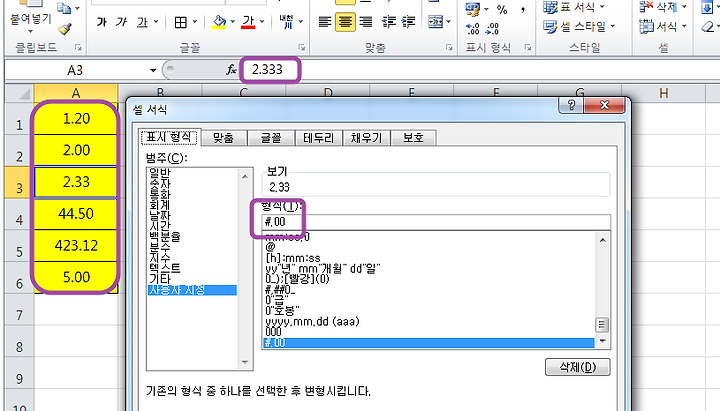Image resolution: width=720 pixels, height=411 pixels.
Task: Click the 삭제(D) button in dialog
Action: [x=578, y=367]
